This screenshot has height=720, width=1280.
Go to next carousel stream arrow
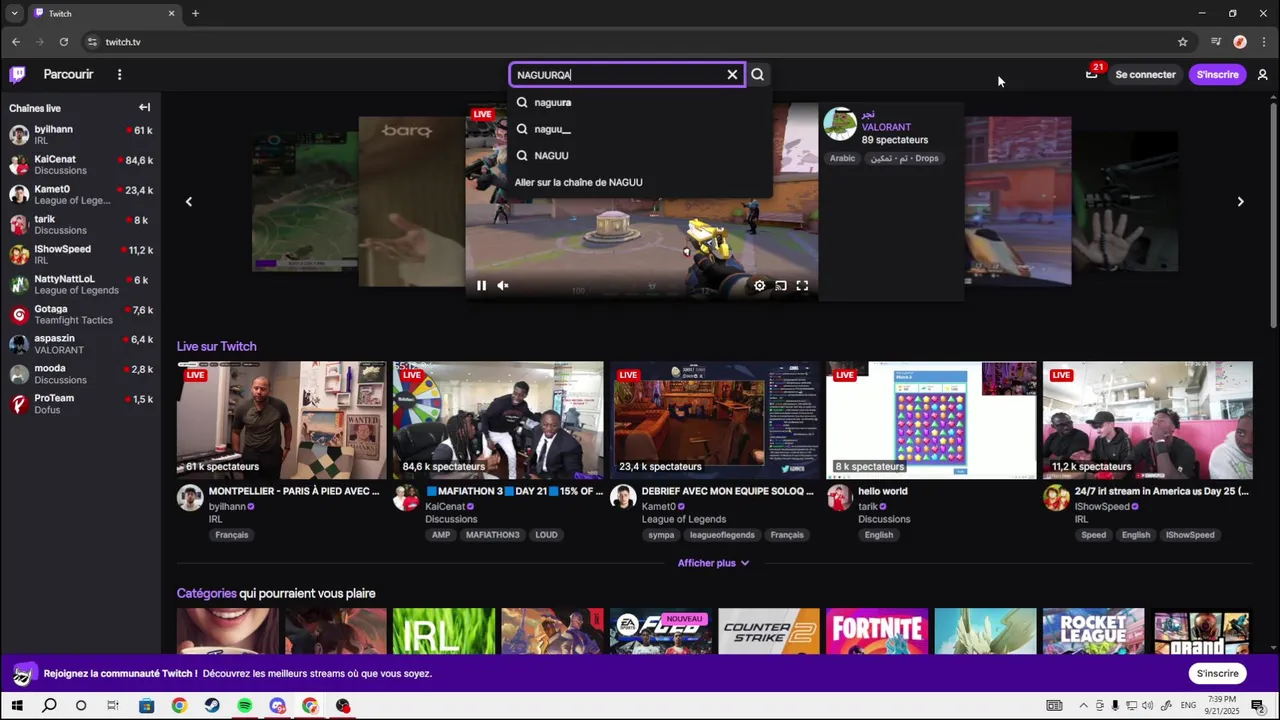tap(1240, 201)
